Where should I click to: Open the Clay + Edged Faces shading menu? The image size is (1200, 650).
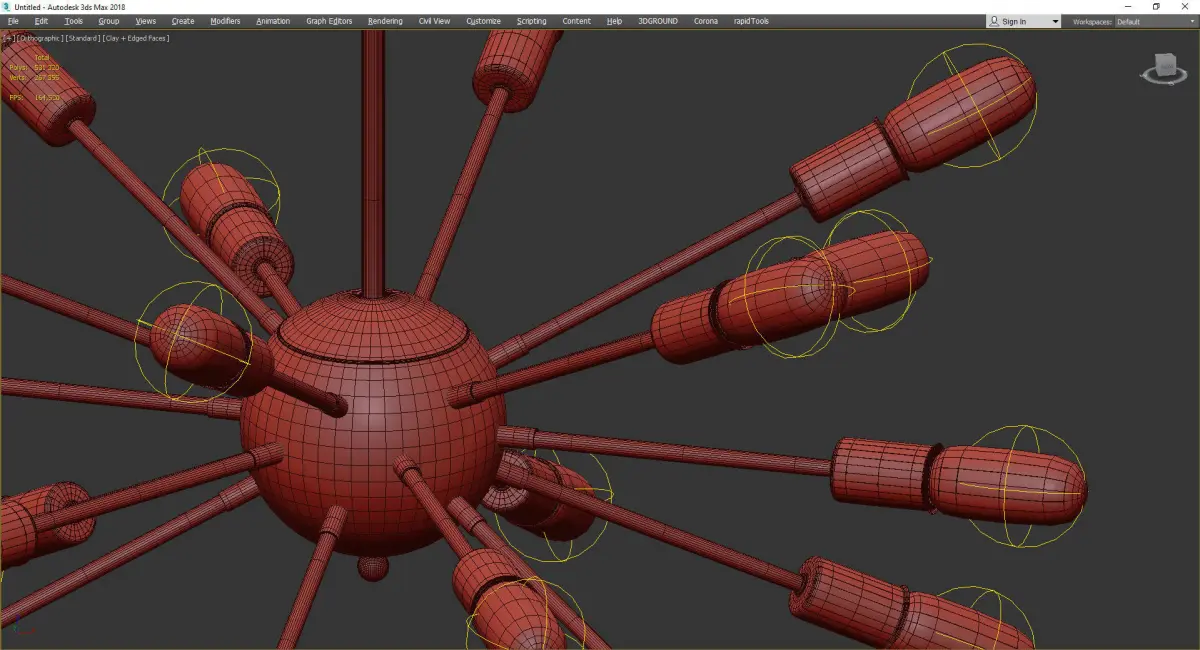[135, 38]
